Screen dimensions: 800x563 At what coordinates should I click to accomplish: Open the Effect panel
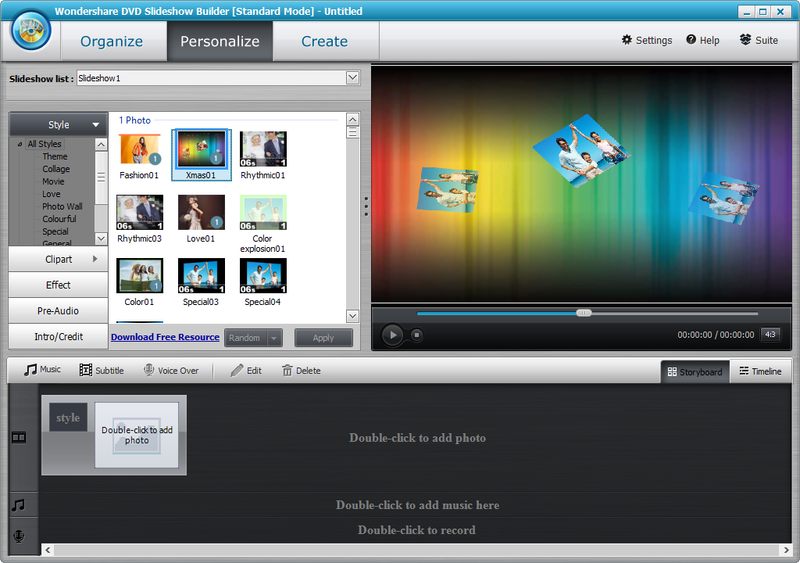[x=58, y=285]
